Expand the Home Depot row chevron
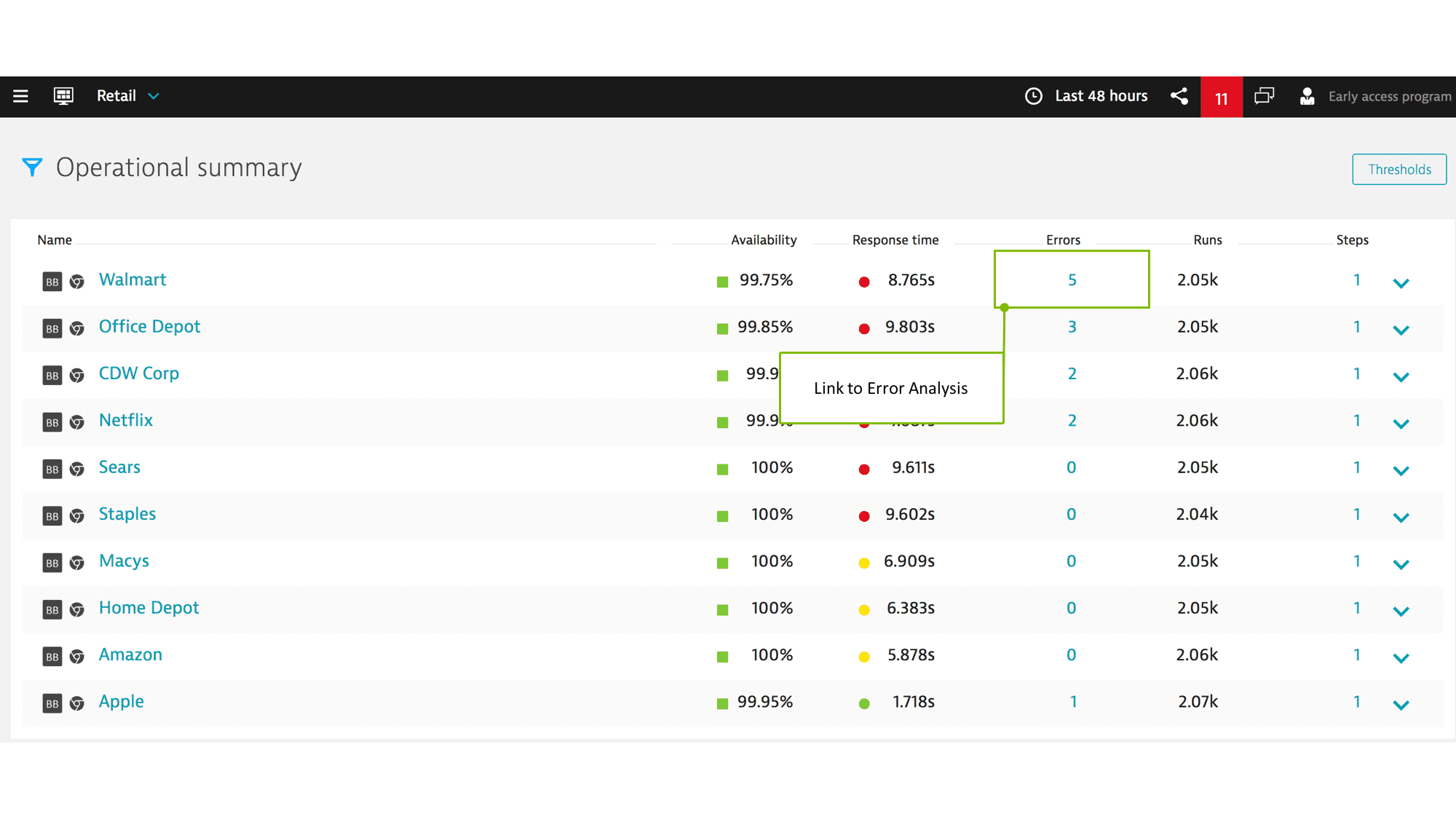1456x819 pixels. pyautogui.click(x=1401, y=611)
